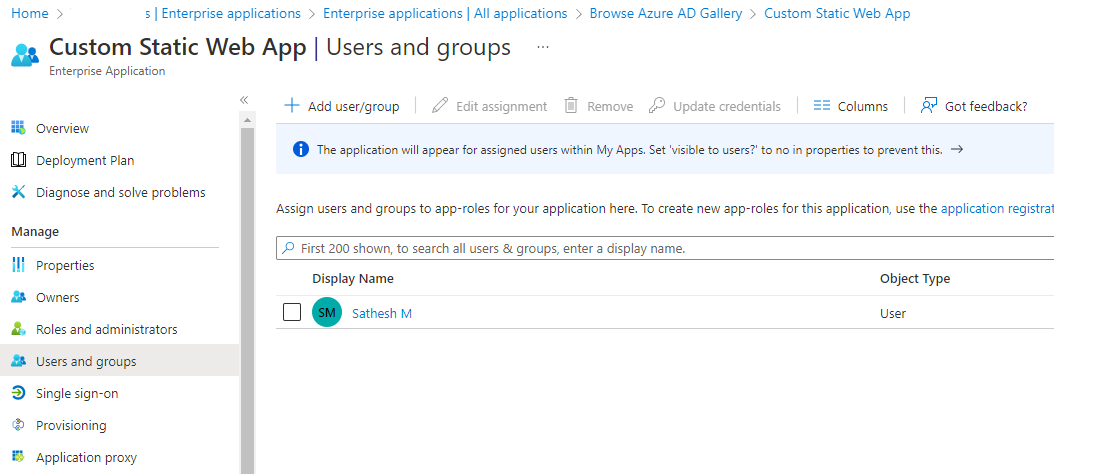The image size is (1094, 474).
Task: Click the Roles and administrators icon
Action: 18,329
